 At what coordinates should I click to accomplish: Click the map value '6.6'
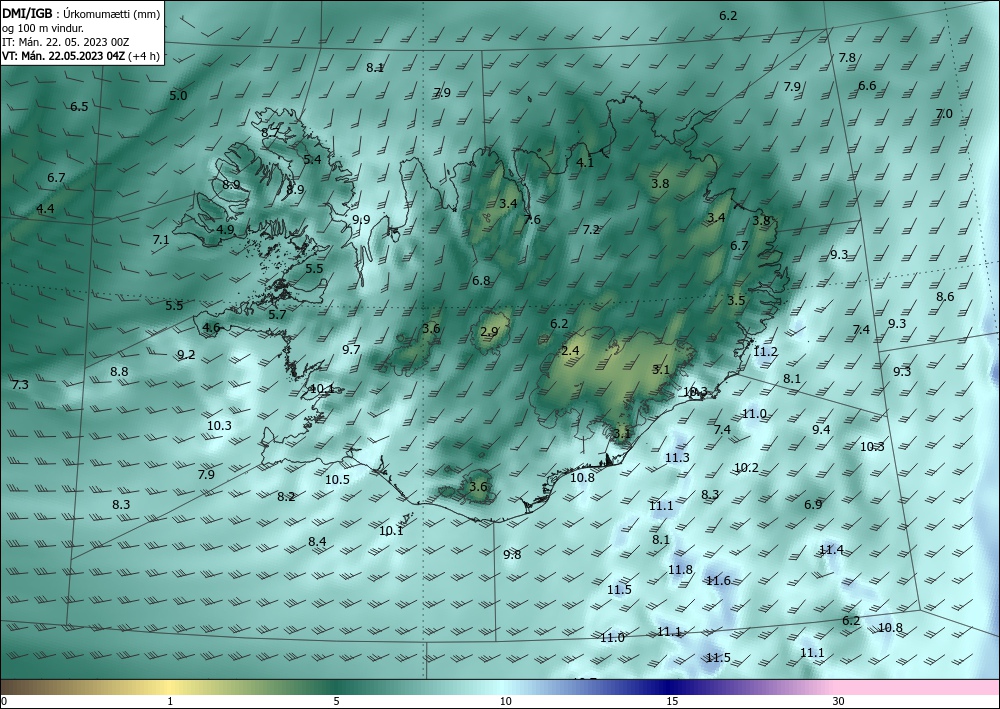tap(867, 85)
